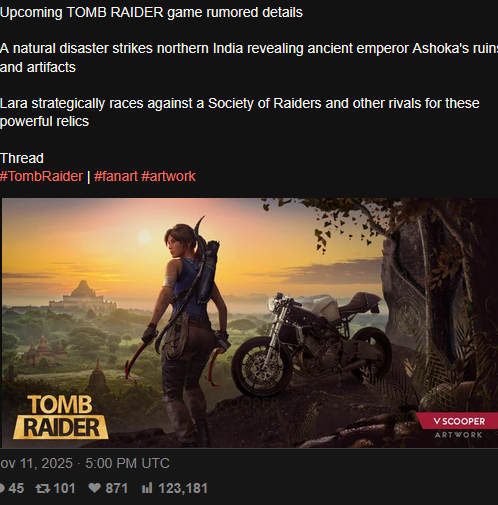Click the paragraph mentioning emperor Ashoka's ruins
This screenshot has width=498, height=505.
249,58
